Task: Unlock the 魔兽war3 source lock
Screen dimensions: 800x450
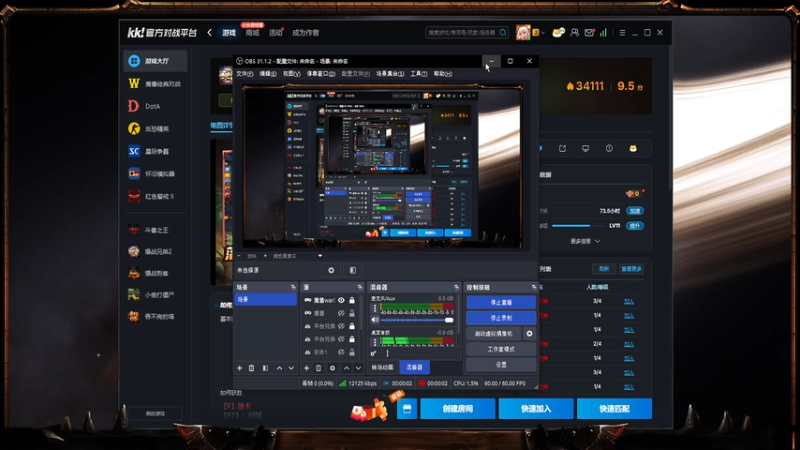Action: pos(352,301)
